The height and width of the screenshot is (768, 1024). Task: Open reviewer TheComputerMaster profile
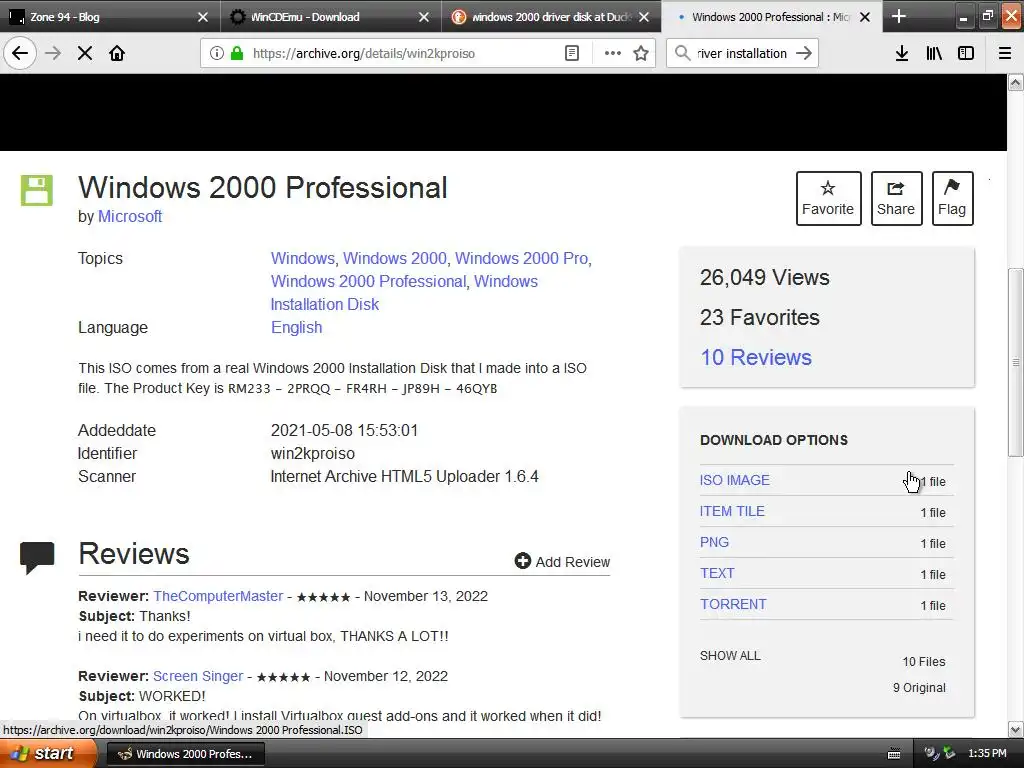(x=218, y=596)
